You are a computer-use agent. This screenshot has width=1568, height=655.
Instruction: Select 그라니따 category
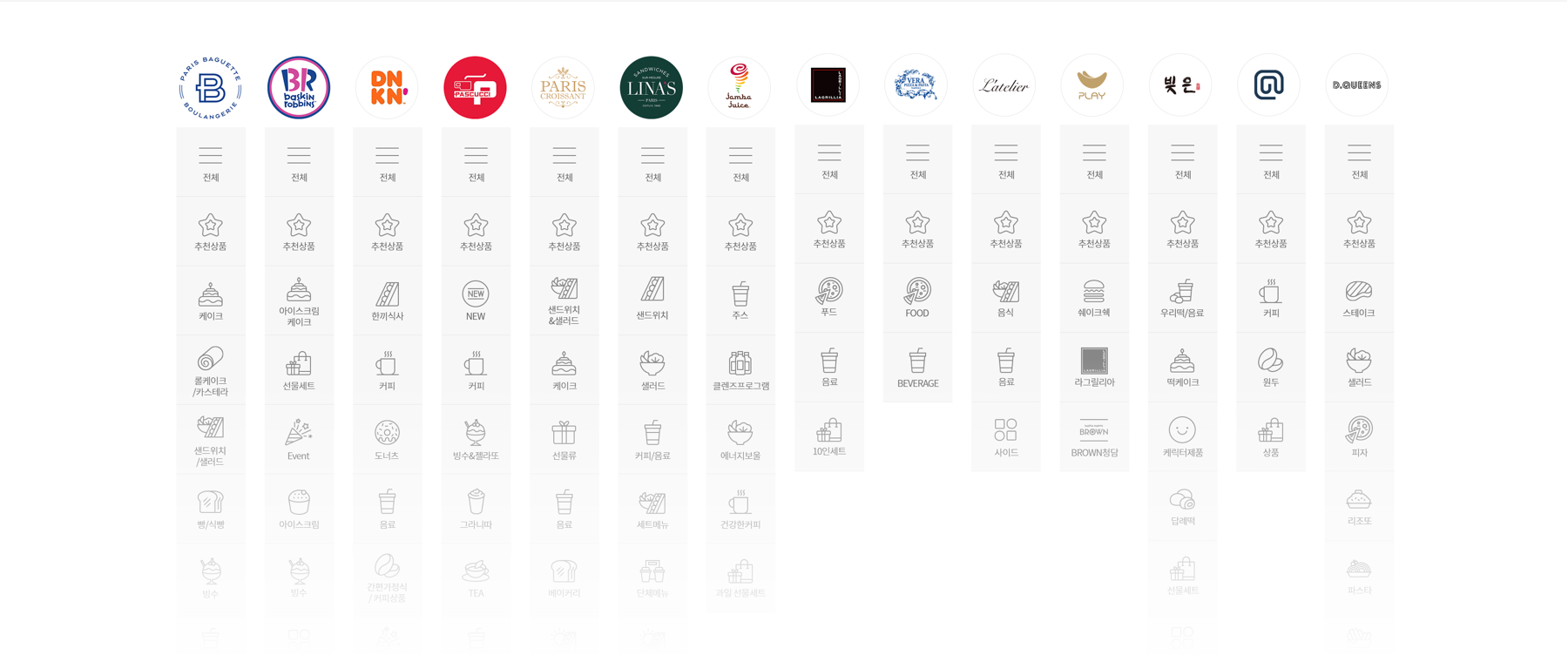point(476,510)
